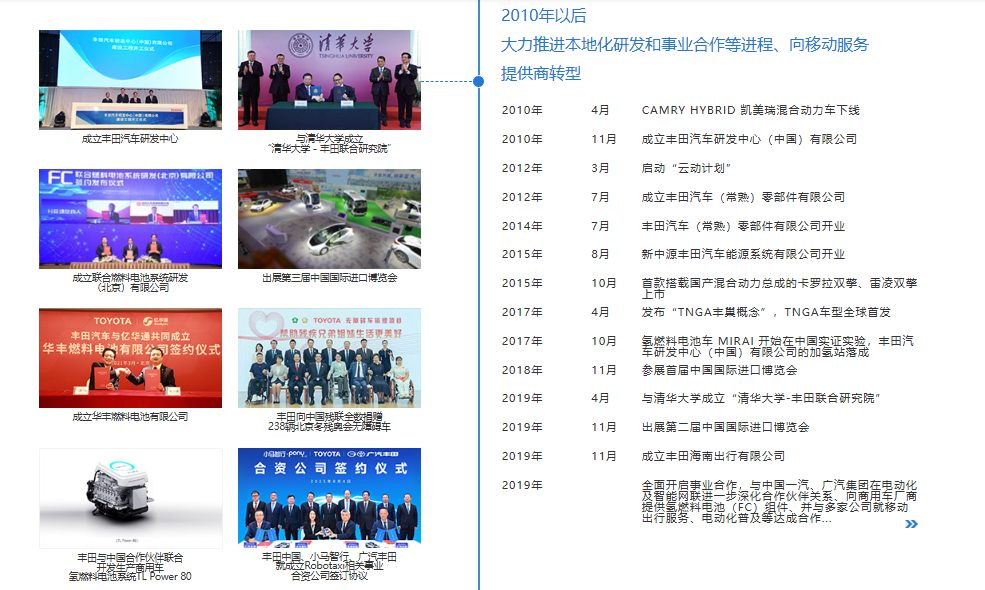The image size is (985, 590).
Task: View the 华丰燃料电池 signing ceremony photo
Action: point(130,357)
